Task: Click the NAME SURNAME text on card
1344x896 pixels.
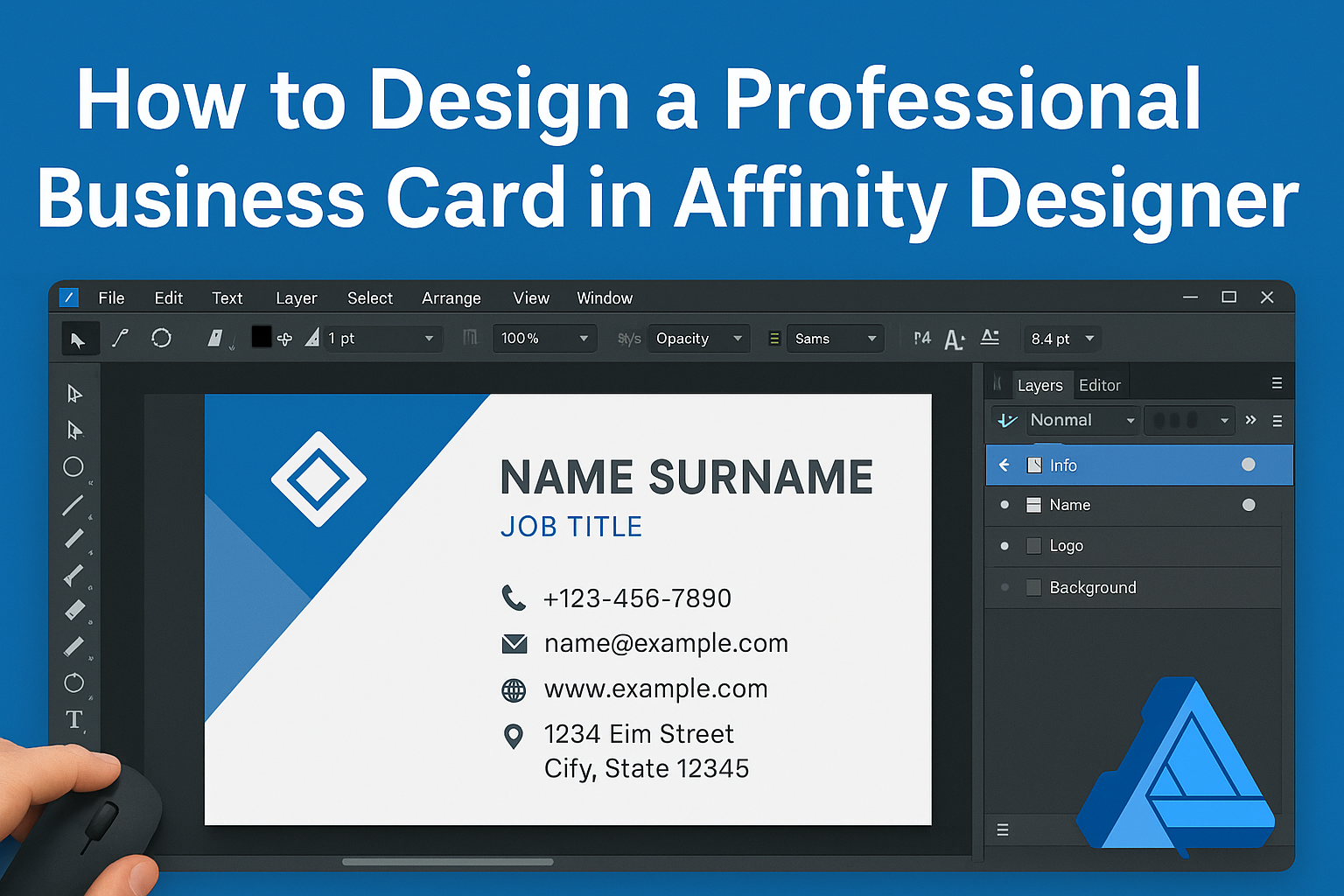Action: pos(687,478)
